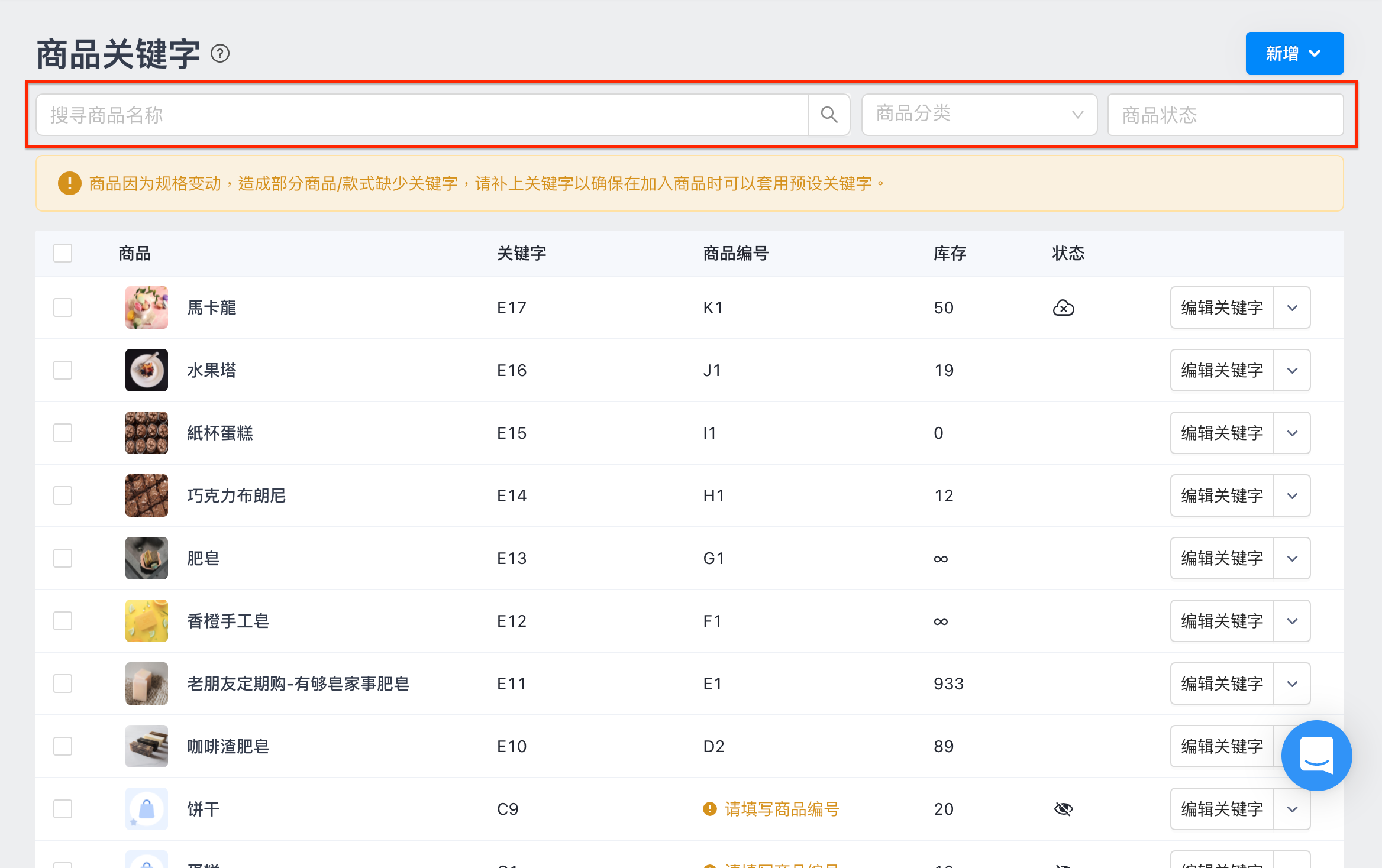This screenshot has width=1382, height=868.
Task: Click 编辑关键字 for 紙杯蛋糕
Action: click(1222, 433)
